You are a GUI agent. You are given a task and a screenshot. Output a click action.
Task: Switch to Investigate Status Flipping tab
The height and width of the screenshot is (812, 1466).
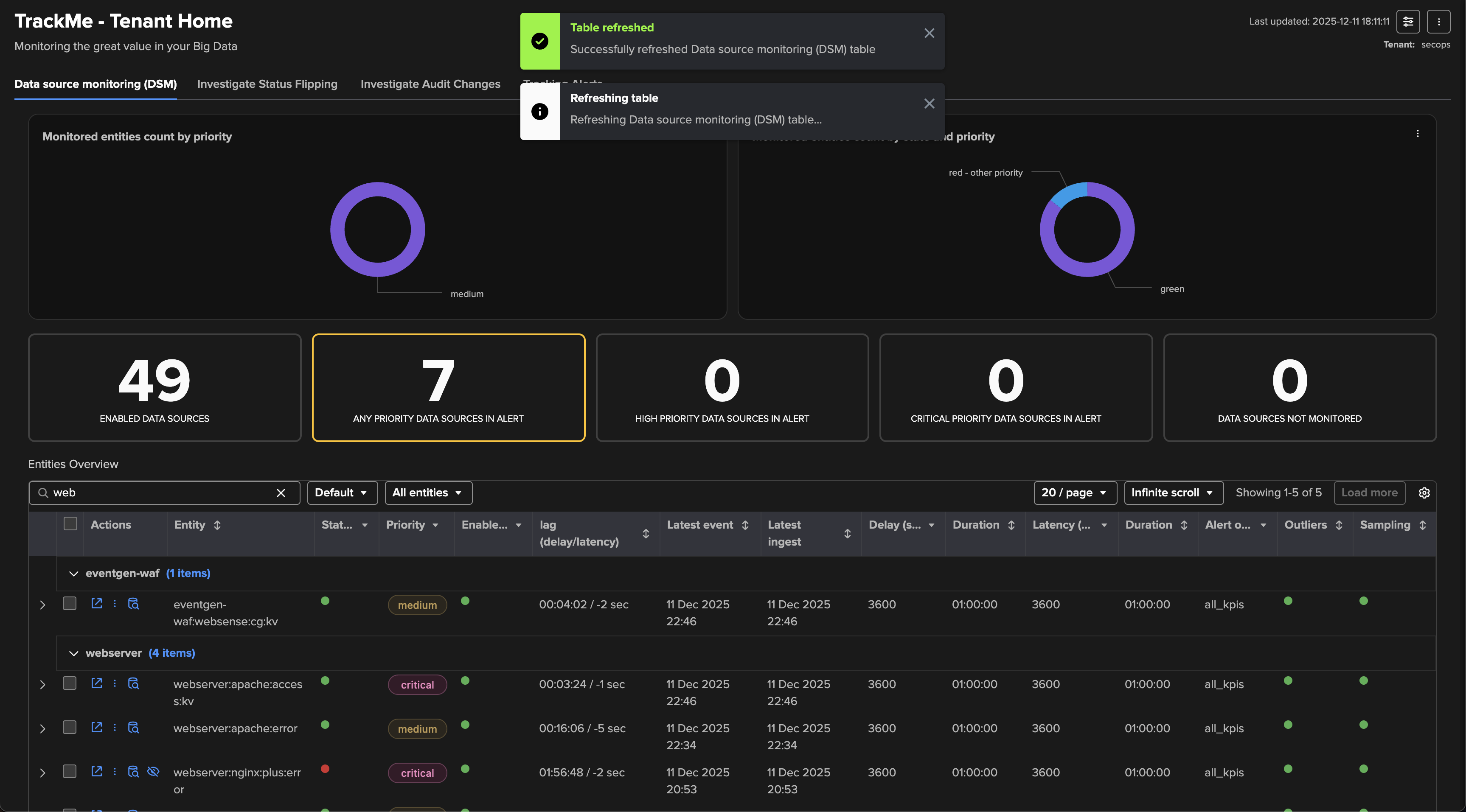(x=267, y=84)
